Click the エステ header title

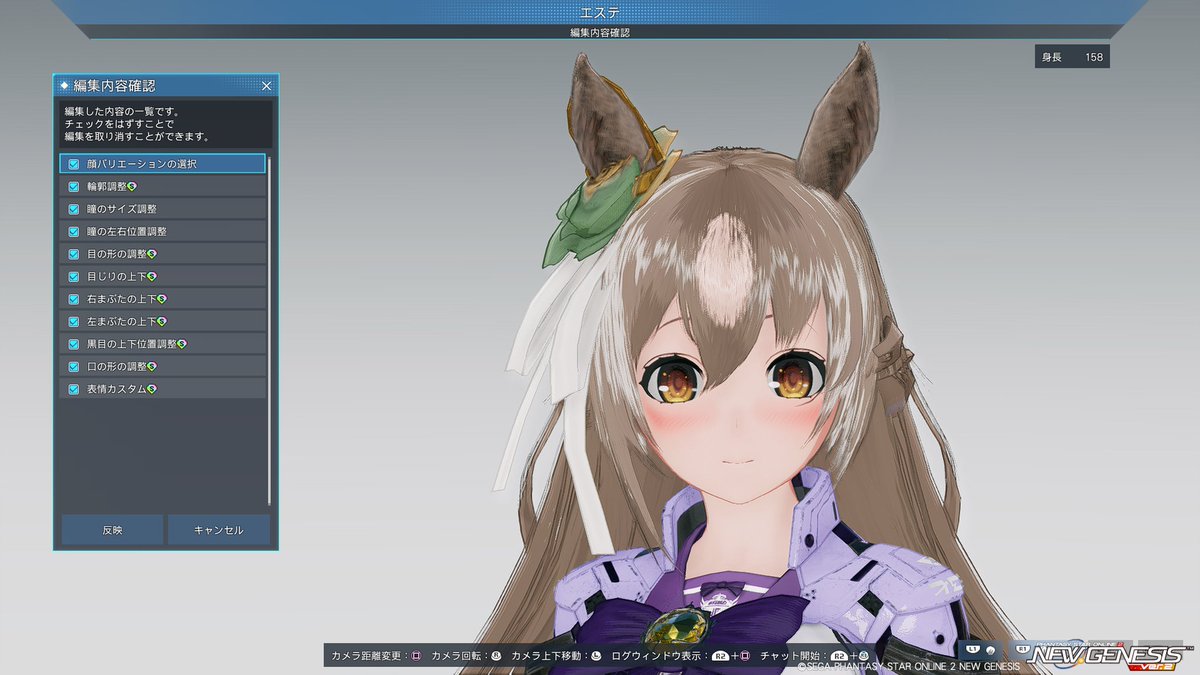click(x=600, y=12)
